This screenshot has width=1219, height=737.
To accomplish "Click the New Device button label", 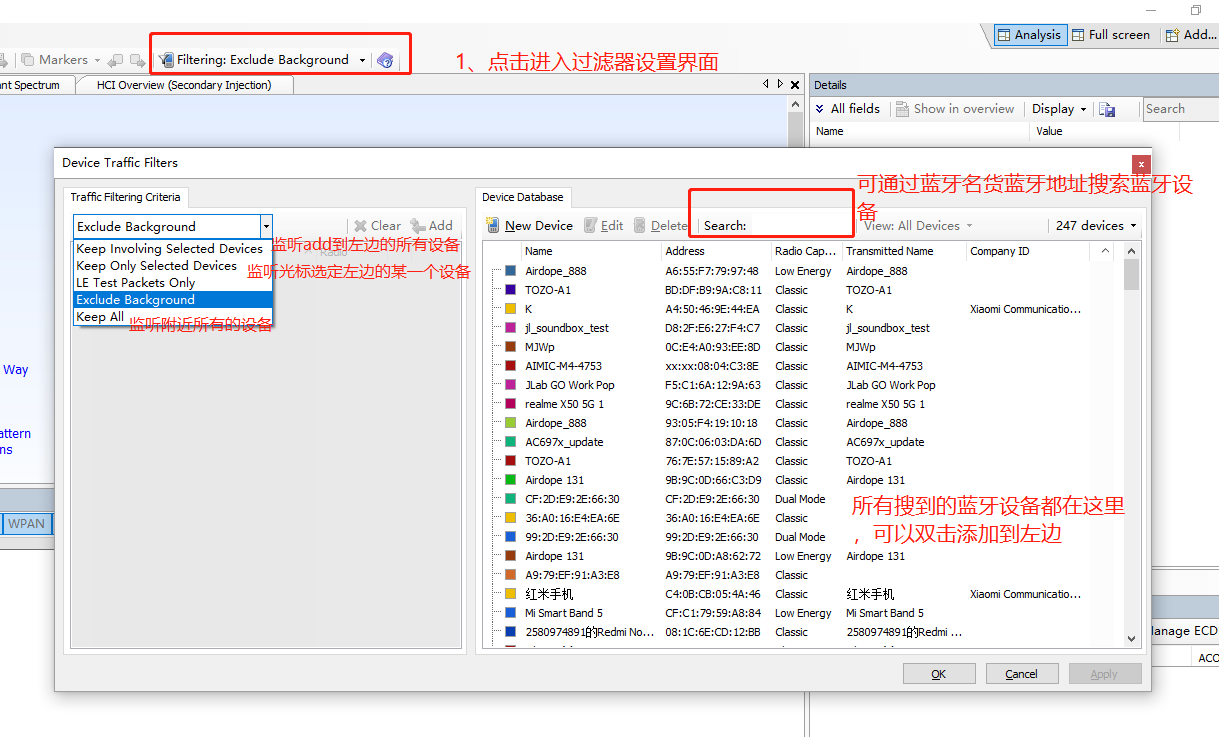I will tap(539, 226).
